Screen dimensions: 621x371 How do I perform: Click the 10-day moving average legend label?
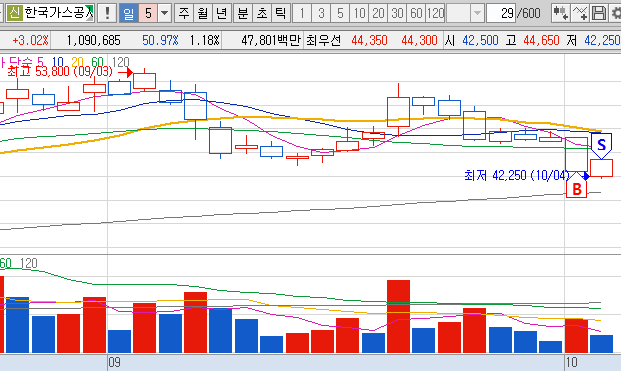click(x=57, y=62)
